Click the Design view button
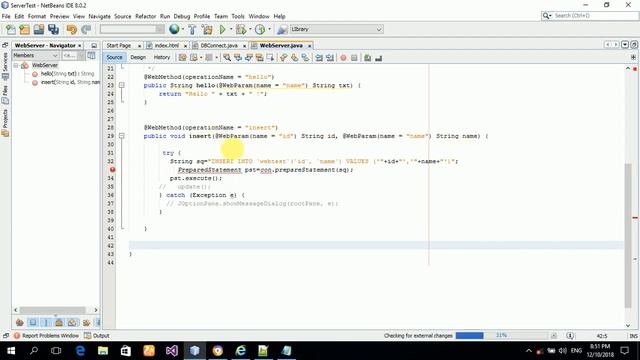Screen dimensions: 640x360 (x=138, y=58)
